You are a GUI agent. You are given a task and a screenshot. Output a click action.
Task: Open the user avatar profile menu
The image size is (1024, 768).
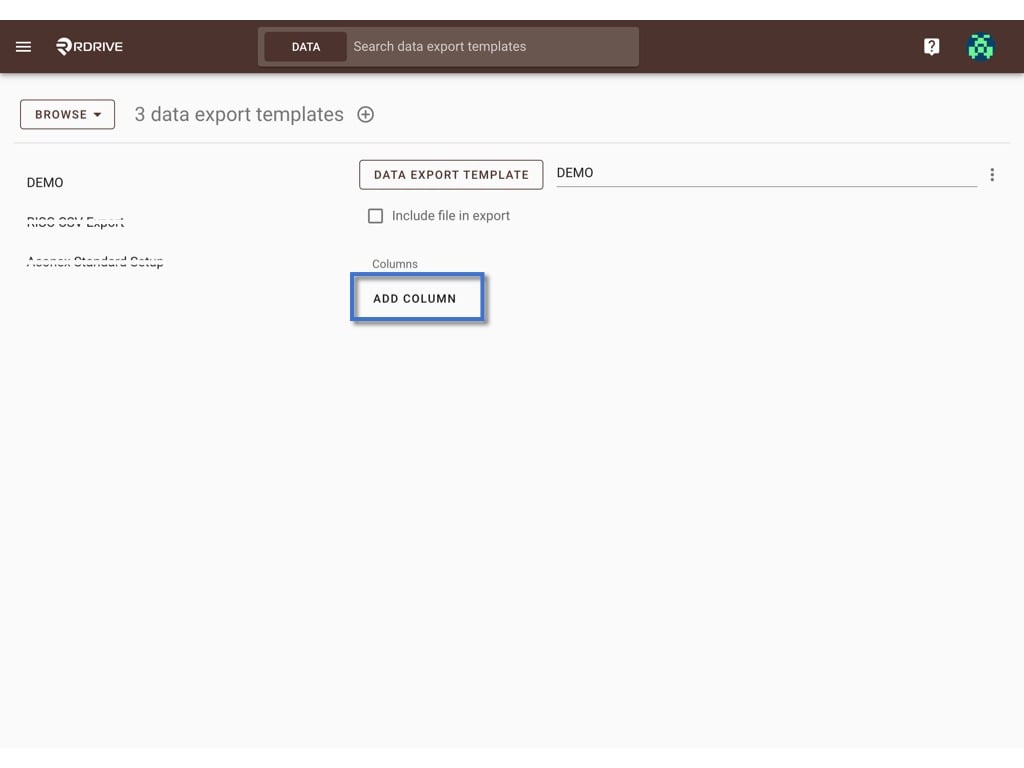980,46
